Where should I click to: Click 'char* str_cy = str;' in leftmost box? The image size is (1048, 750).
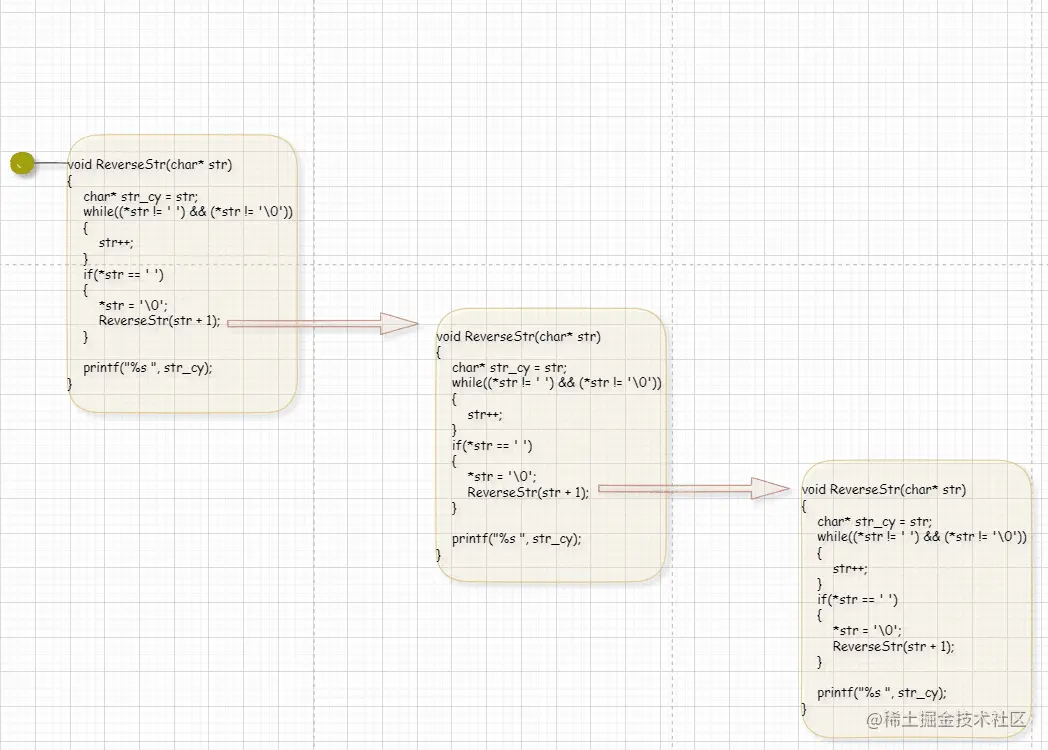click(140, 197)
